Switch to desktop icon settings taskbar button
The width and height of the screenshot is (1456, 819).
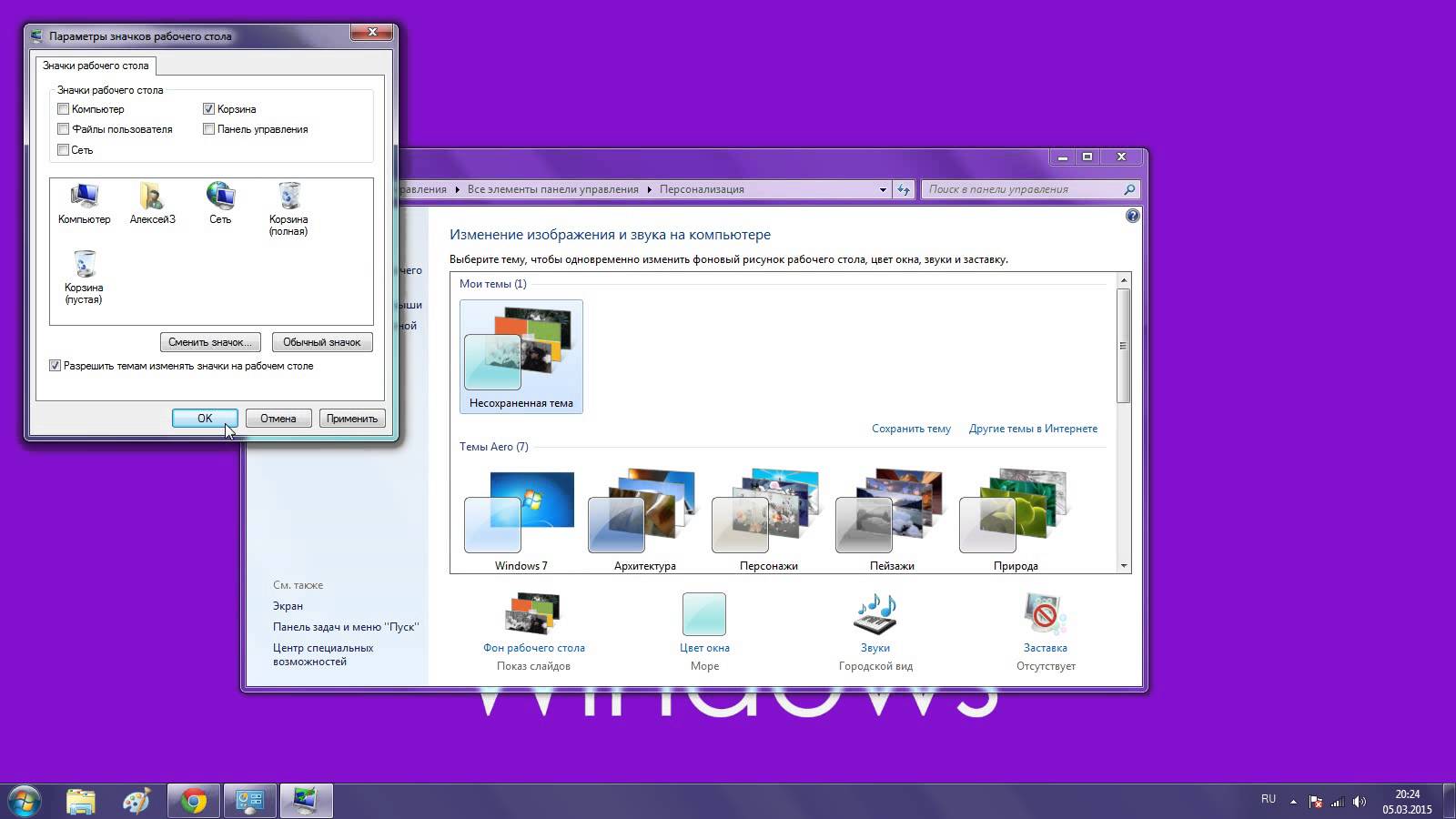(306, 801)
